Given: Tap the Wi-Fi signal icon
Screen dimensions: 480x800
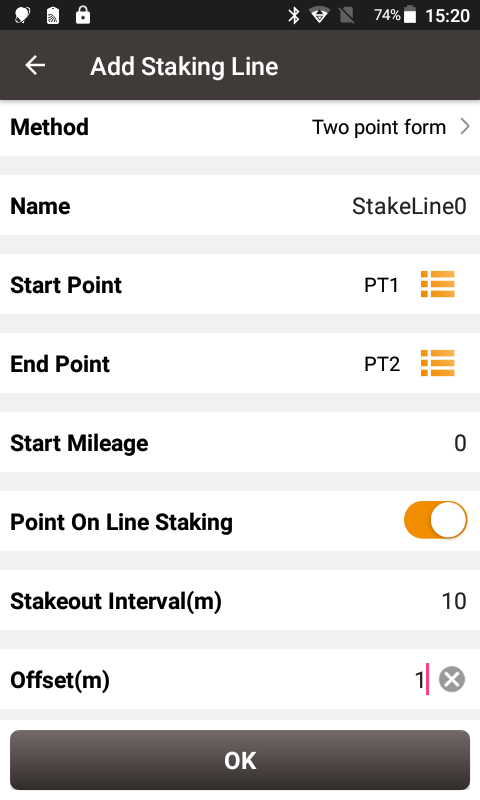Looking at the screenshot, I should pos(319,15).
